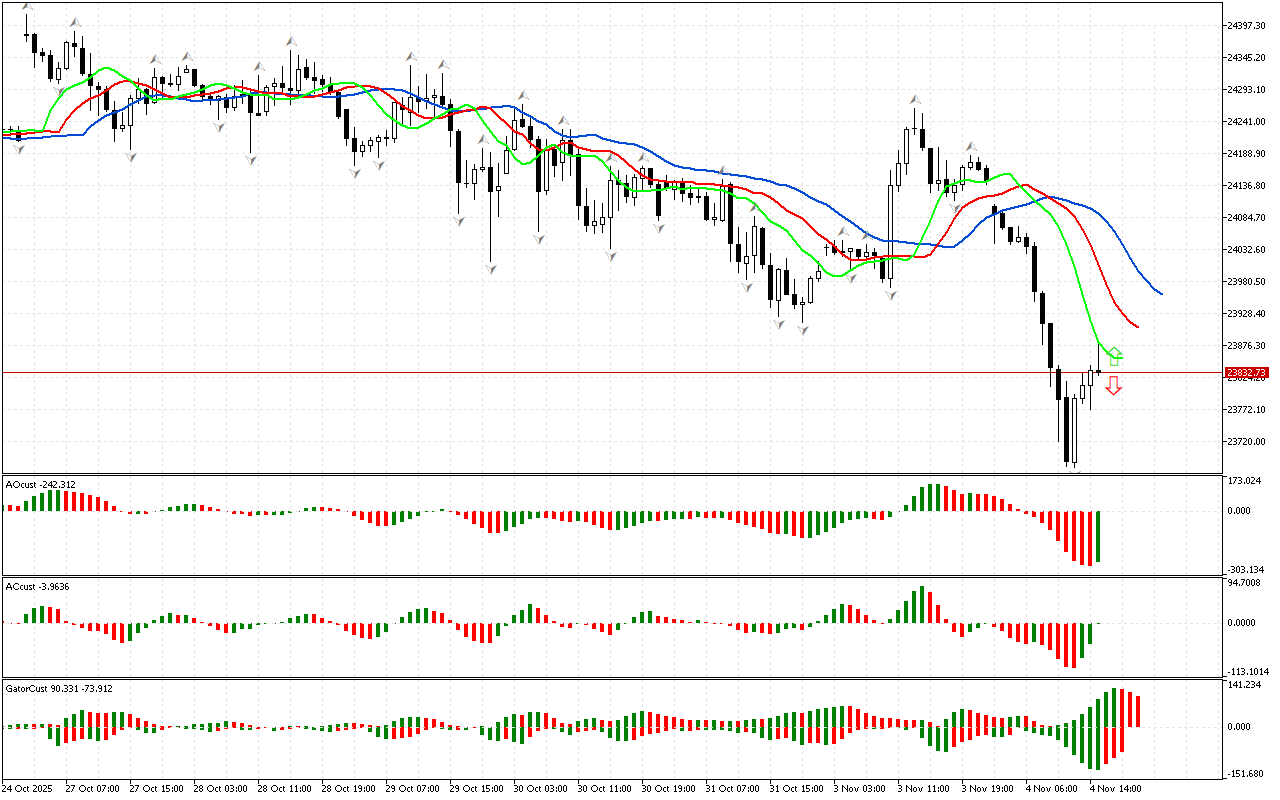
Task: Click the red current price label 23832.73
Action: pos(1246,372)
